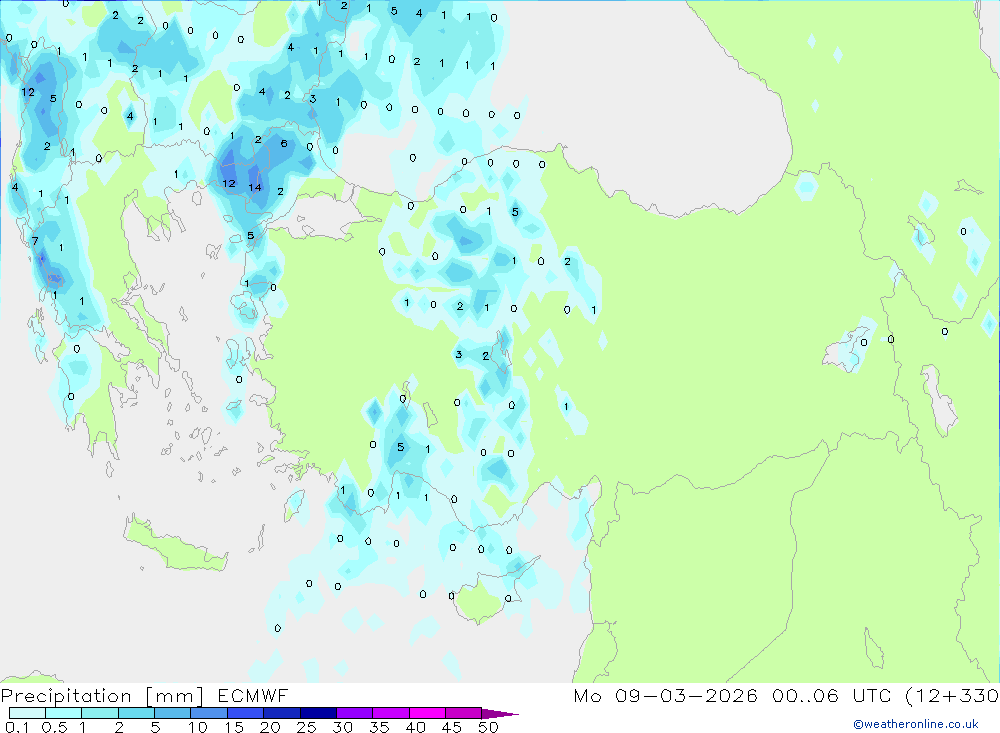The height and width of the screenshot is (733, 1000).
Task: Click the '[mm]' unit label
Action: (x=174, y=696)
